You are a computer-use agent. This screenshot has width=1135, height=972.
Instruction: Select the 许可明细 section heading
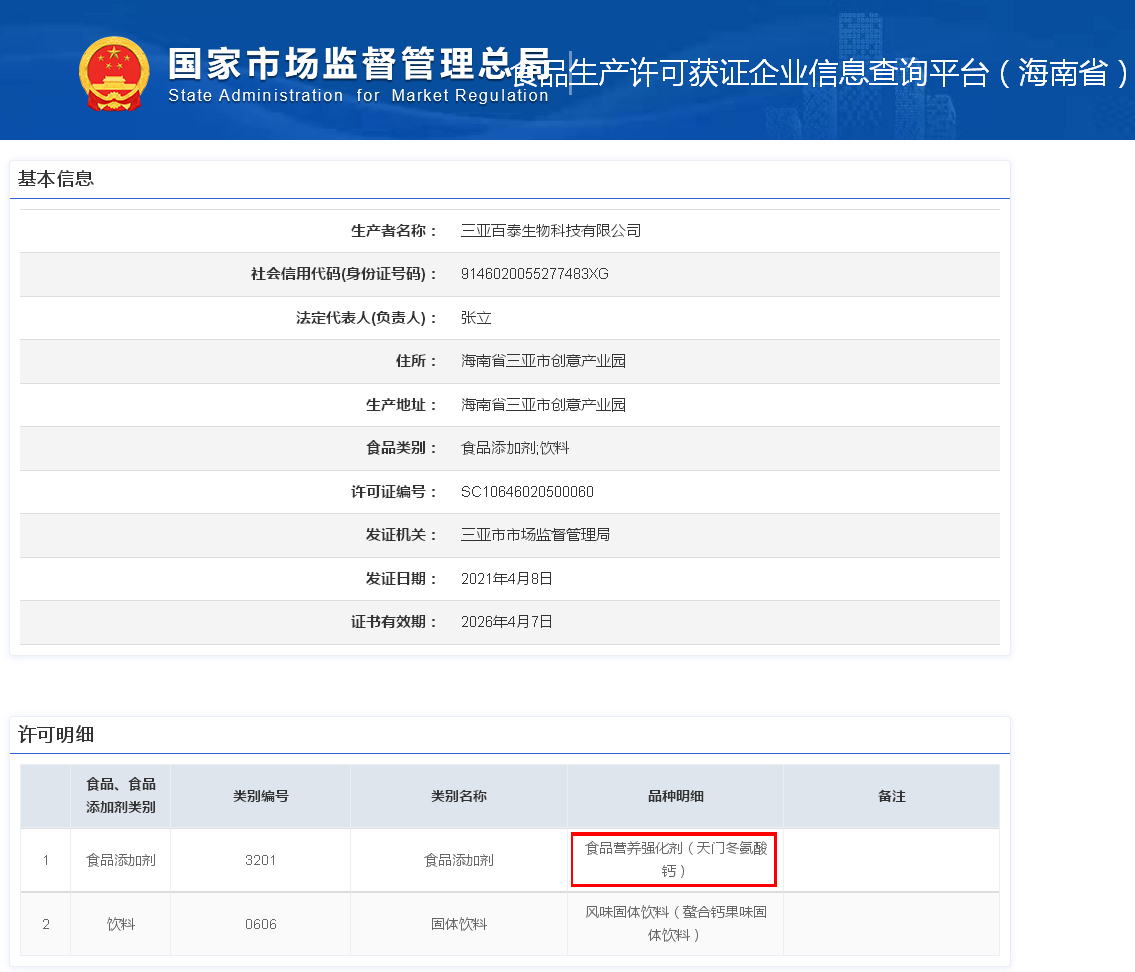pos(56,735)
